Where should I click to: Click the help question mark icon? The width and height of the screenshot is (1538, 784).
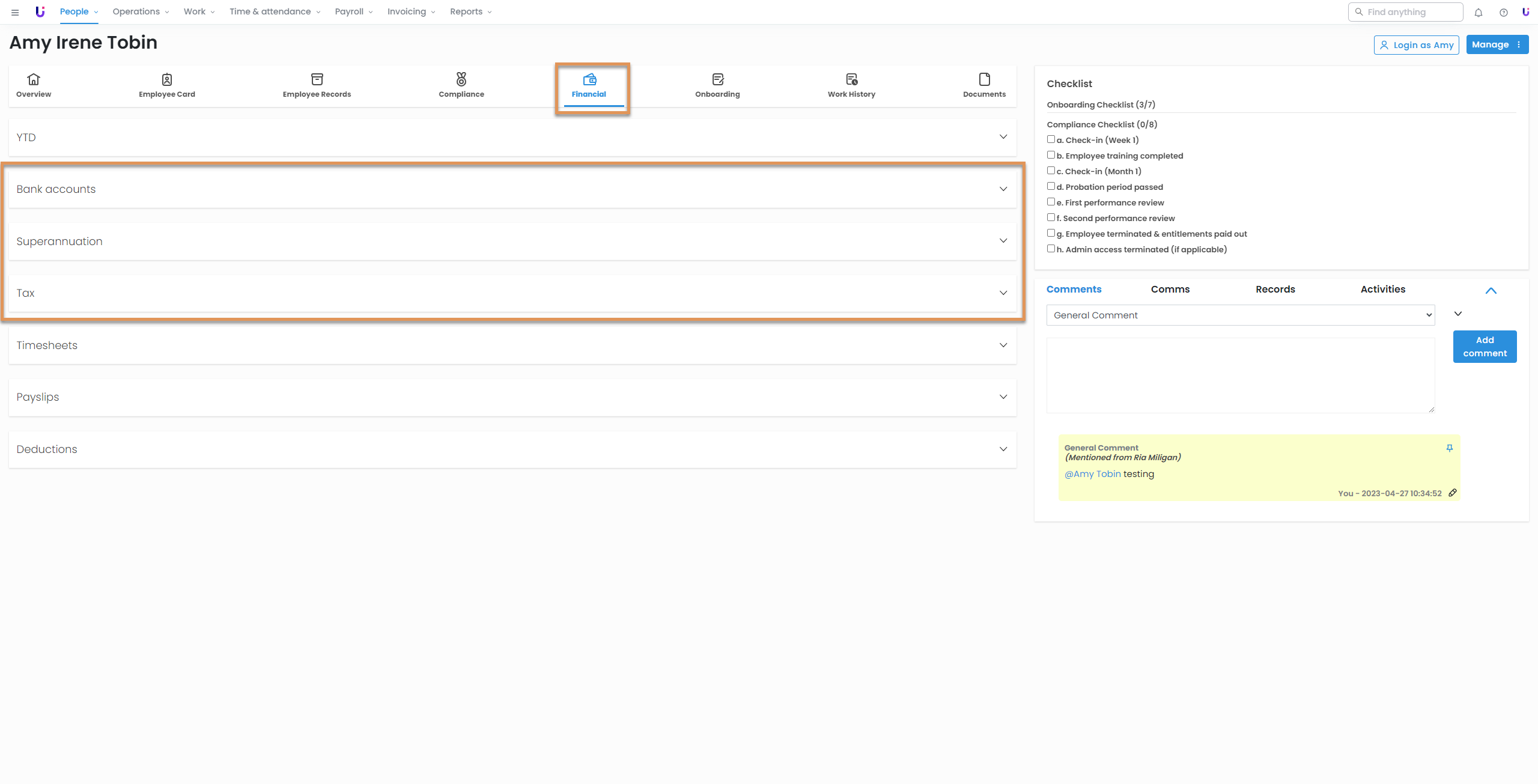1503,13
